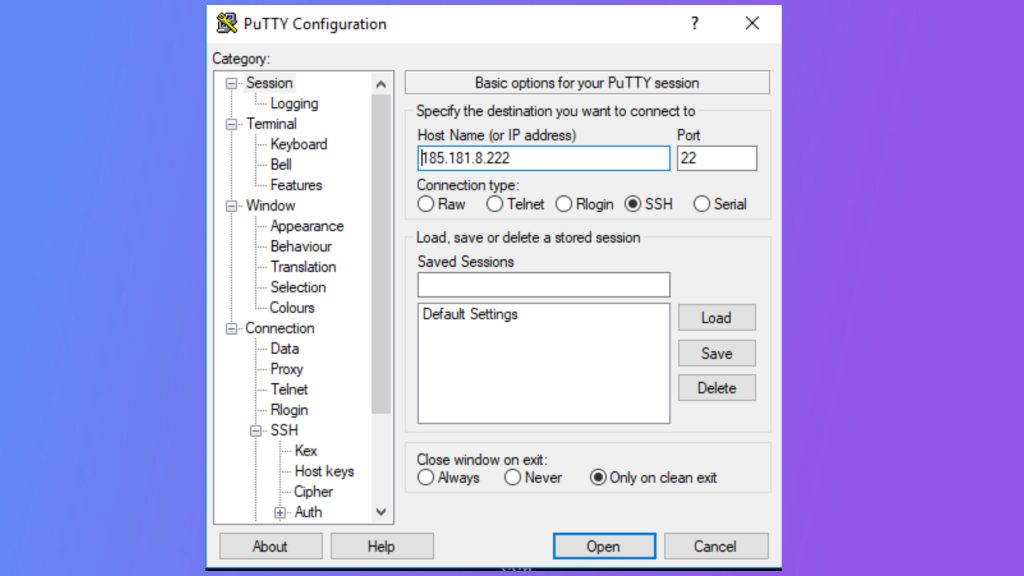Click the Port input field

click(716, 158)
